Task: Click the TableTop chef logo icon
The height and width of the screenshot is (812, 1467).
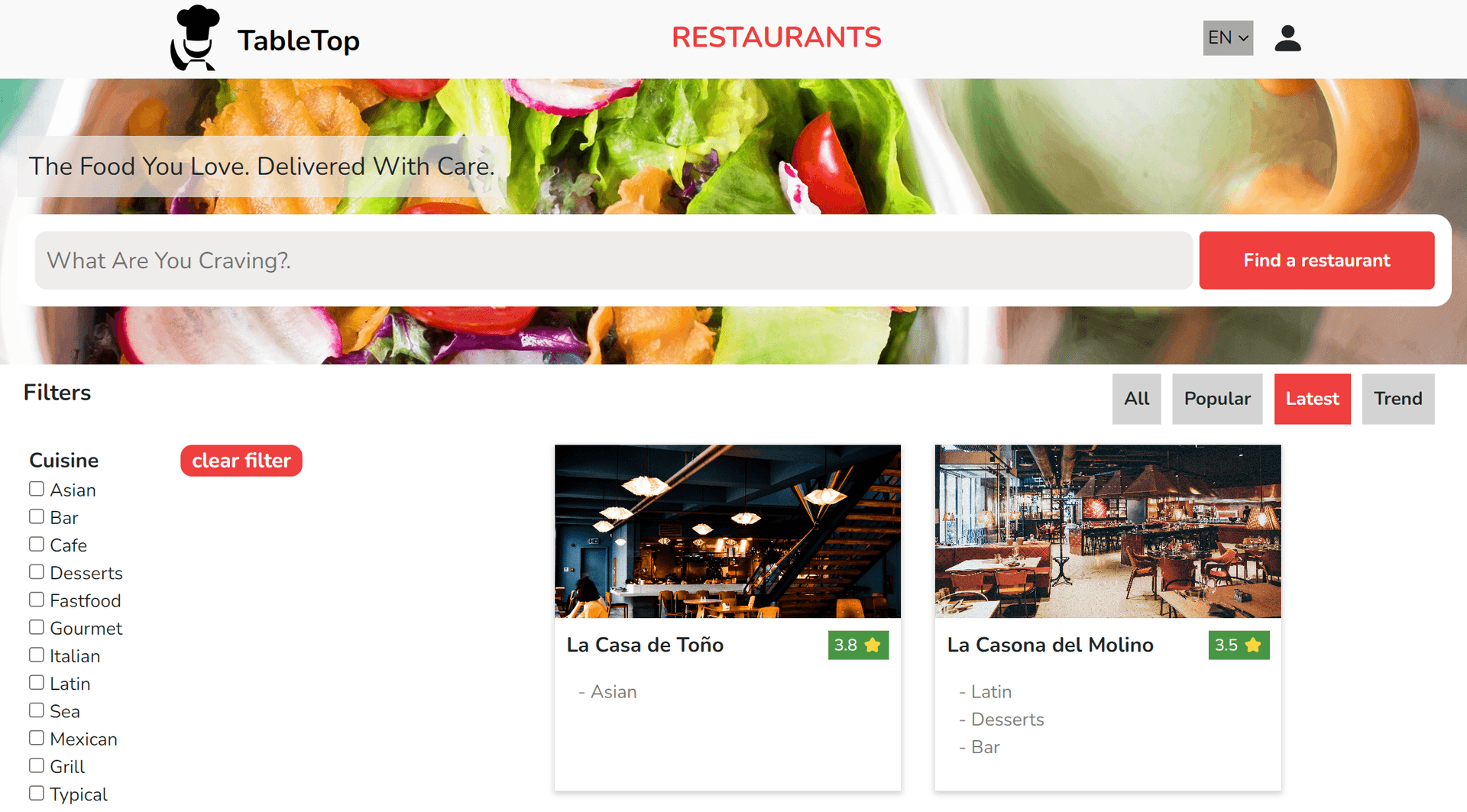Action: (x=196, y=38)
